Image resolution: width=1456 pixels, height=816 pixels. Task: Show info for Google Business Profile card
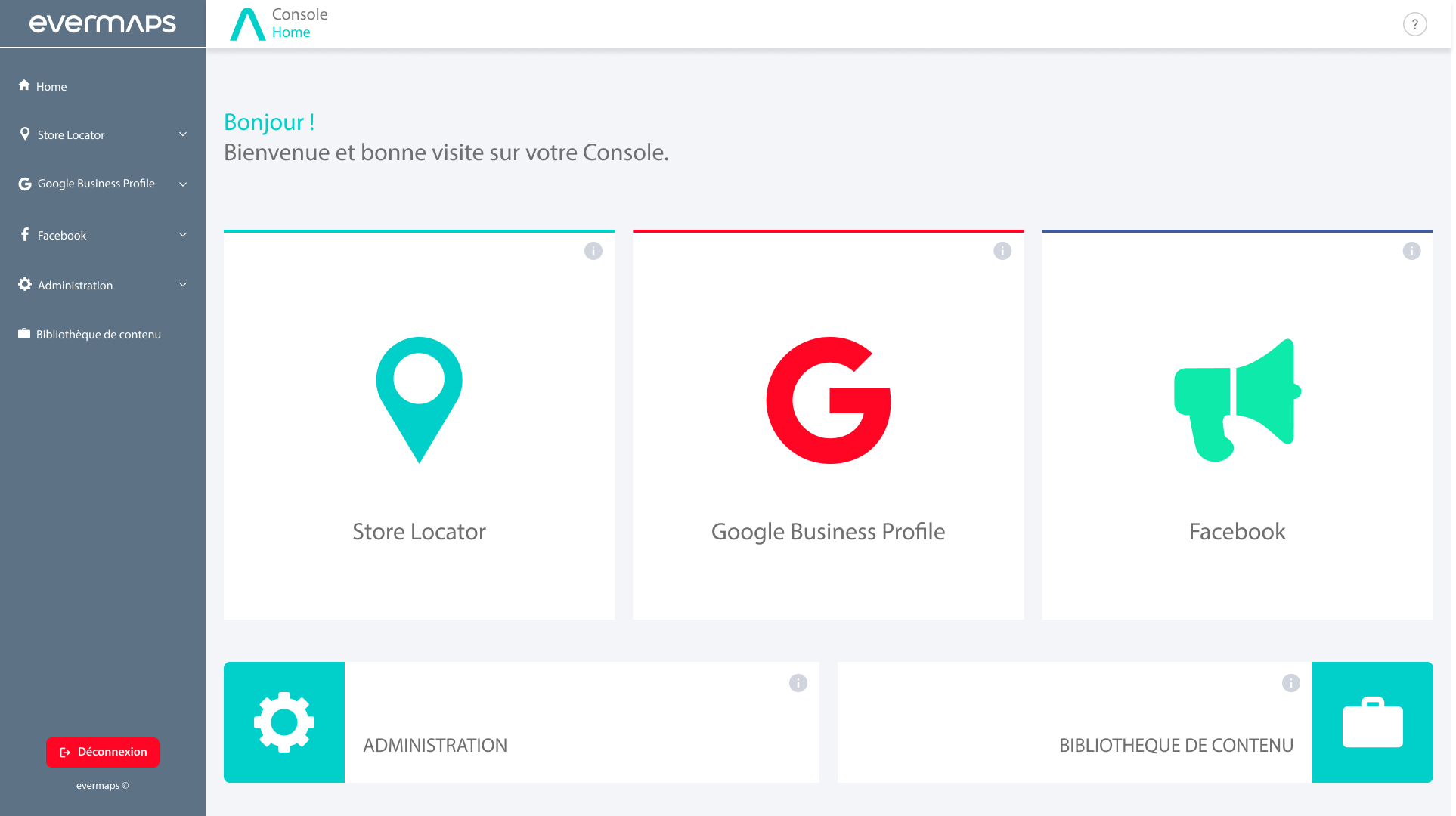(x=1002, y=251)
